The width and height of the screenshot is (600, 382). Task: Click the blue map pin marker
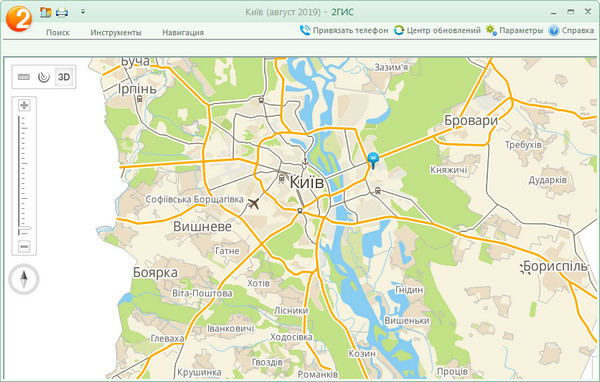point(373,160)
